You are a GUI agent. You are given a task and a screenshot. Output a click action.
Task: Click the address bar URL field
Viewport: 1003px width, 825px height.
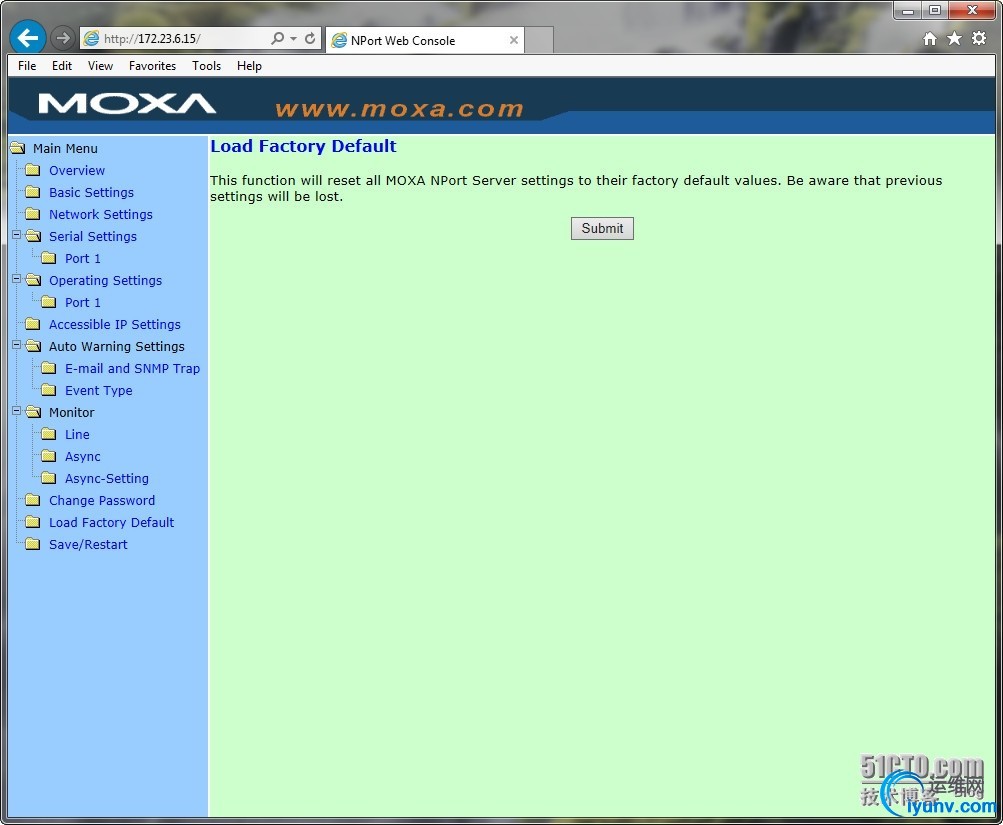coord(176,38)
